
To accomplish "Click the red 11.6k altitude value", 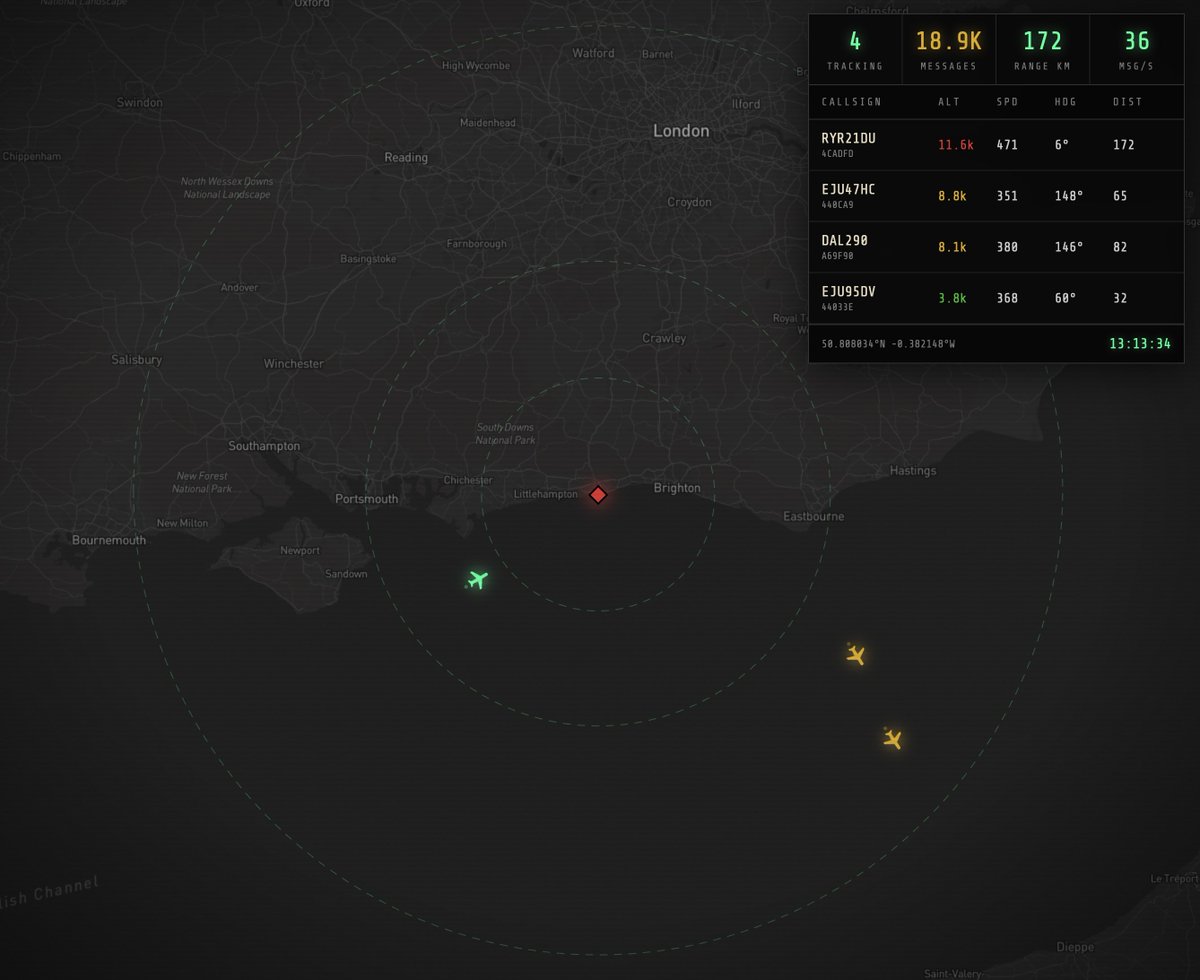I will 955,145.
